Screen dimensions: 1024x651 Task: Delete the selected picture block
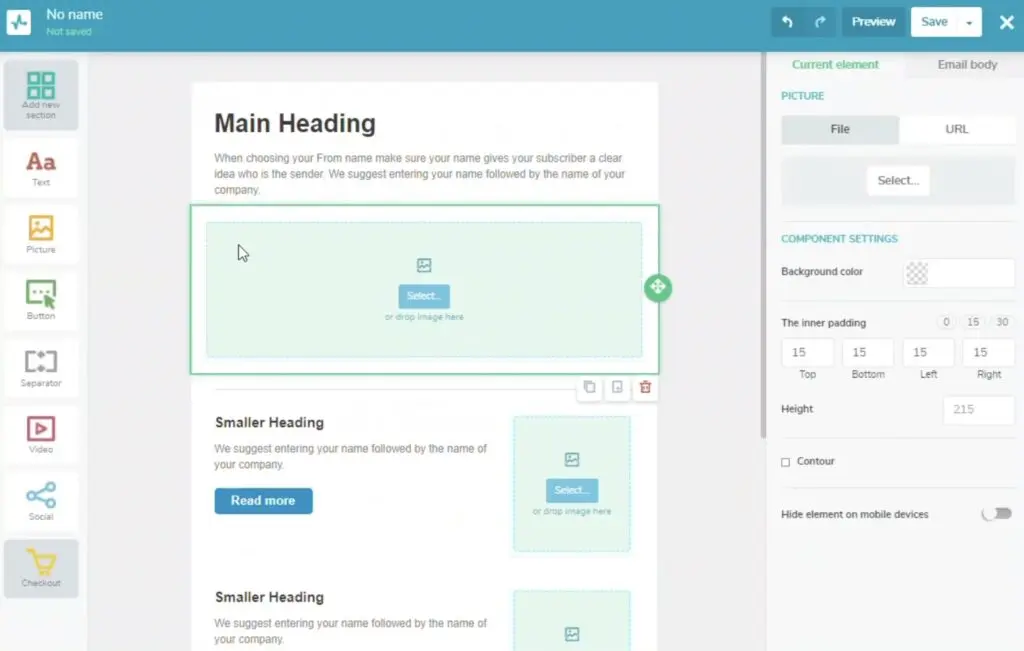pos(645,388)
